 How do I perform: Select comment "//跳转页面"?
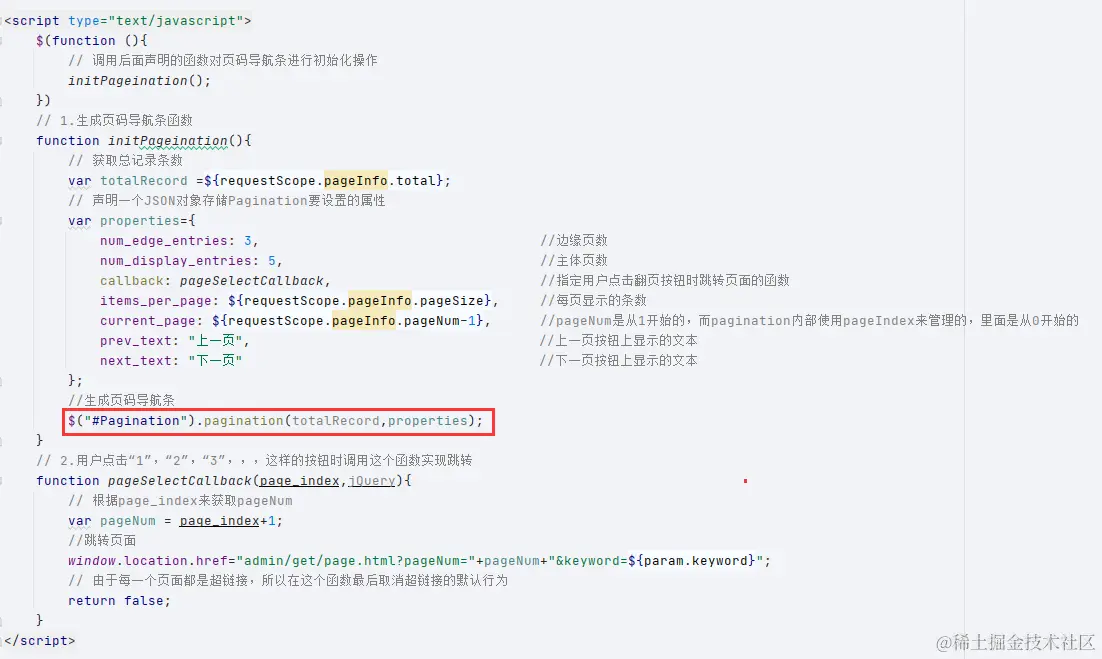[x=102, y=540]
